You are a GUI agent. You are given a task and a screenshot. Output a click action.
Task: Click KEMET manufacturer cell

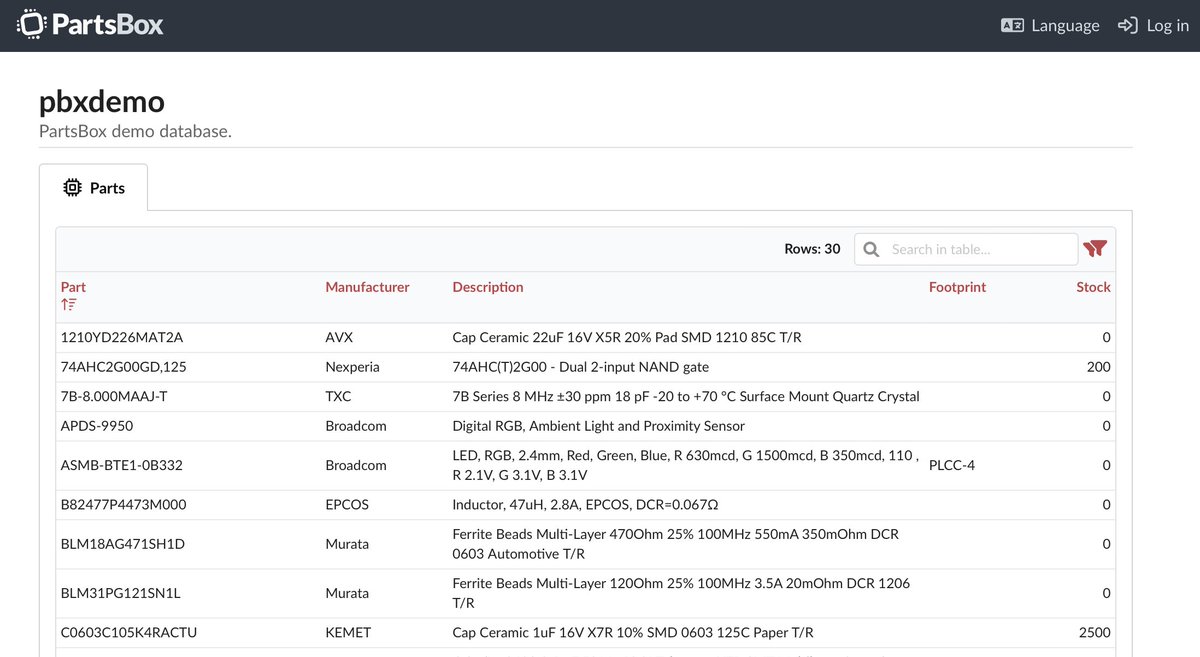click(x=348, y=632)
